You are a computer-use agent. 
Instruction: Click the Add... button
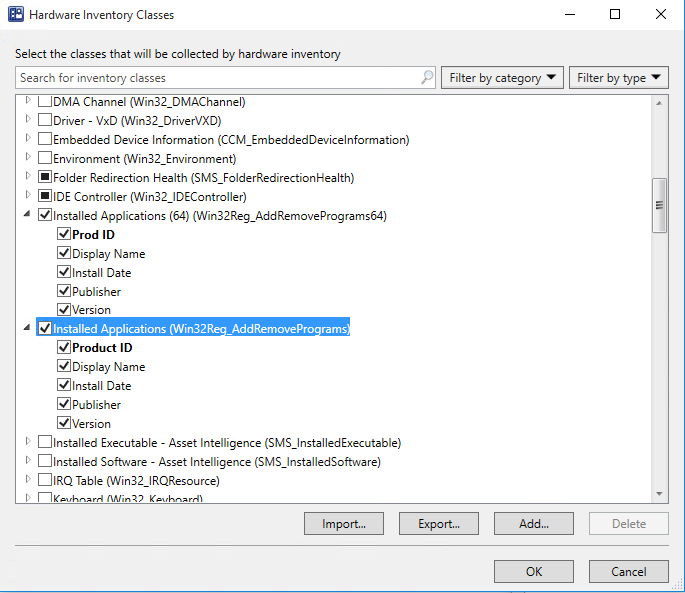534,524
